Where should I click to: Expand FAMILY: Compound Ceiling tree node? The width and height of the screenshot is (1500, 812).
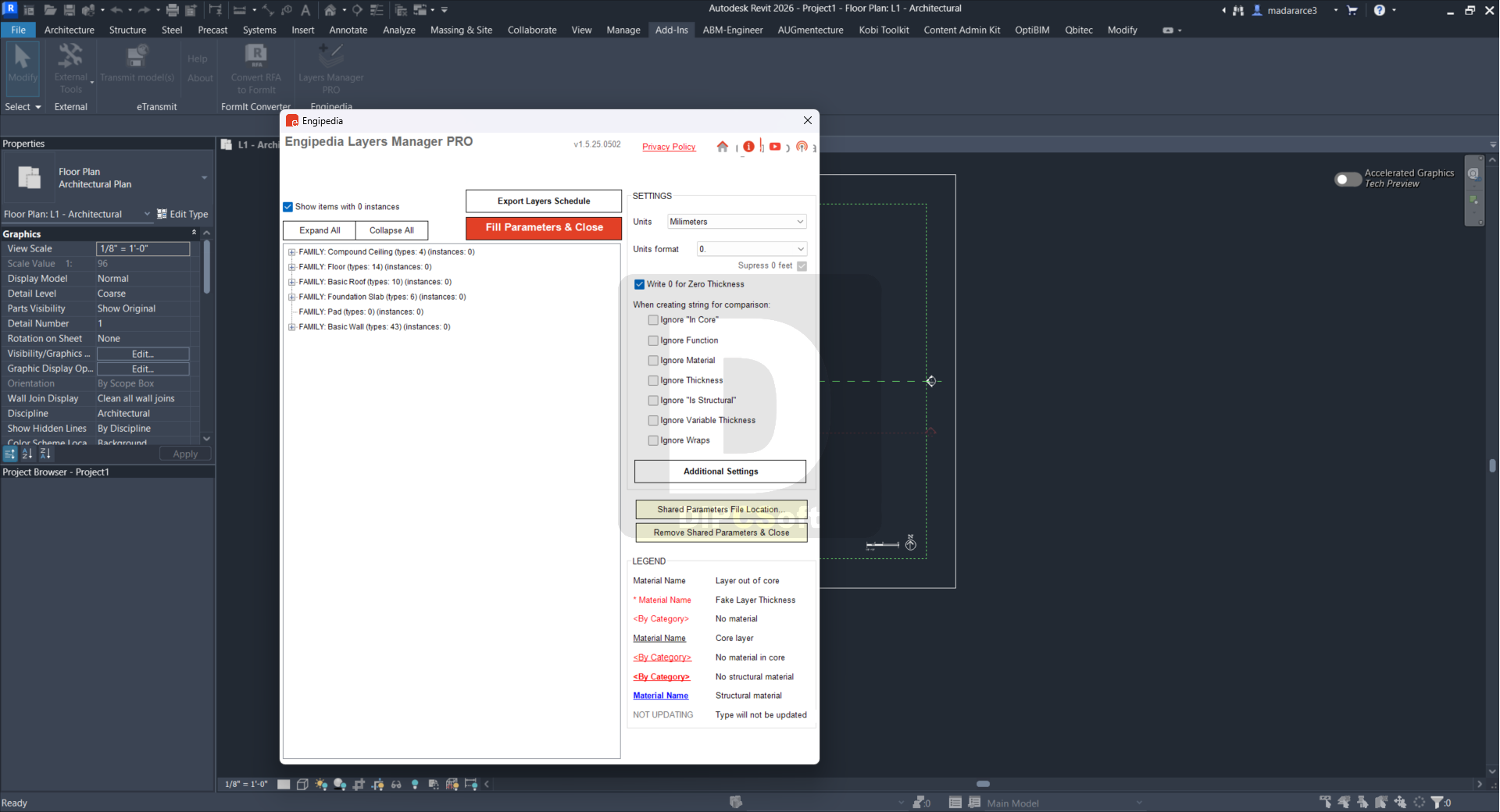[291, 252]
